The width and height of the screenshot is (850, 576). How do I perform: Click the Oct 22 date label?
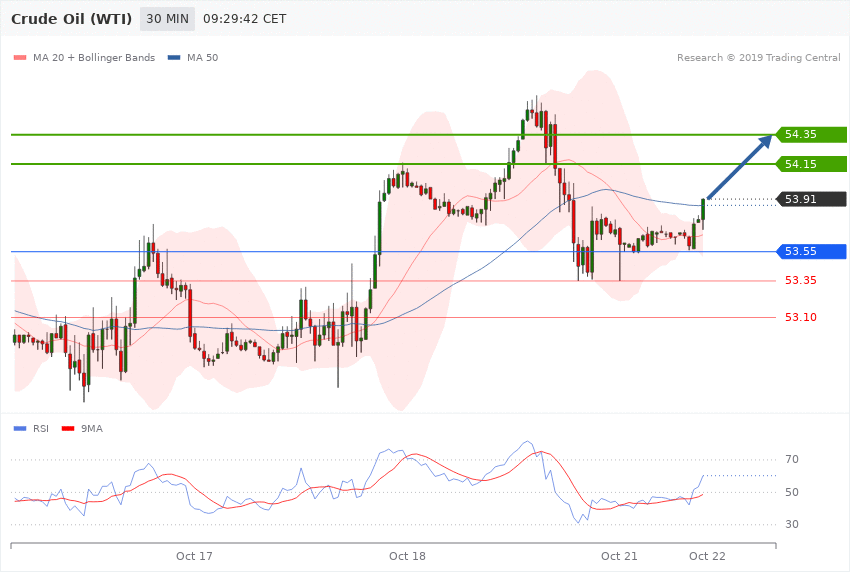707,556
